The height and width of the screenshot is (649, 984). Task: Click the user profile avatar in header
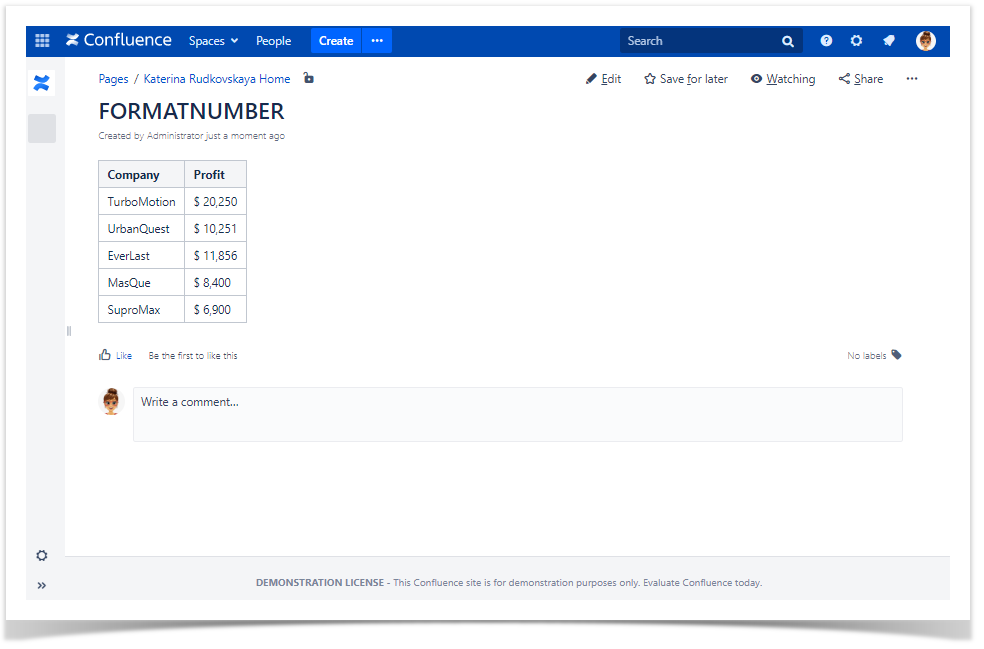[925, 41]
